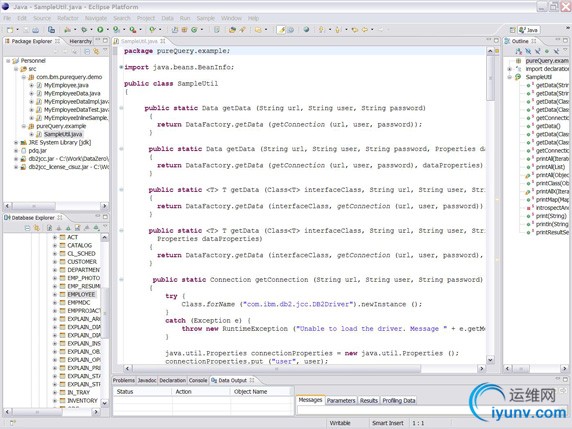Click Collapse All in Package Explorer toolbar
This screenshot has width=572, height=429.
point(87,51)
